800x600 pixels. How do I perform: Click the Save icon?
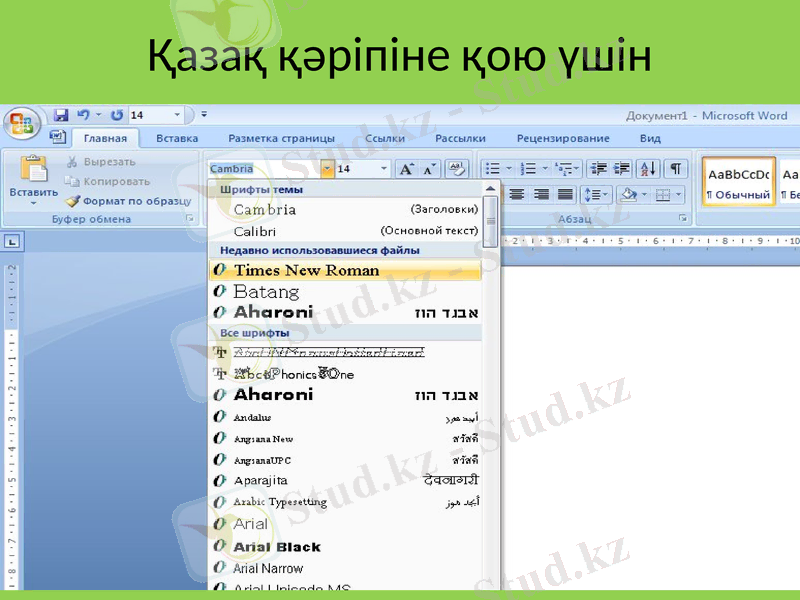click(x=61, y=114)
